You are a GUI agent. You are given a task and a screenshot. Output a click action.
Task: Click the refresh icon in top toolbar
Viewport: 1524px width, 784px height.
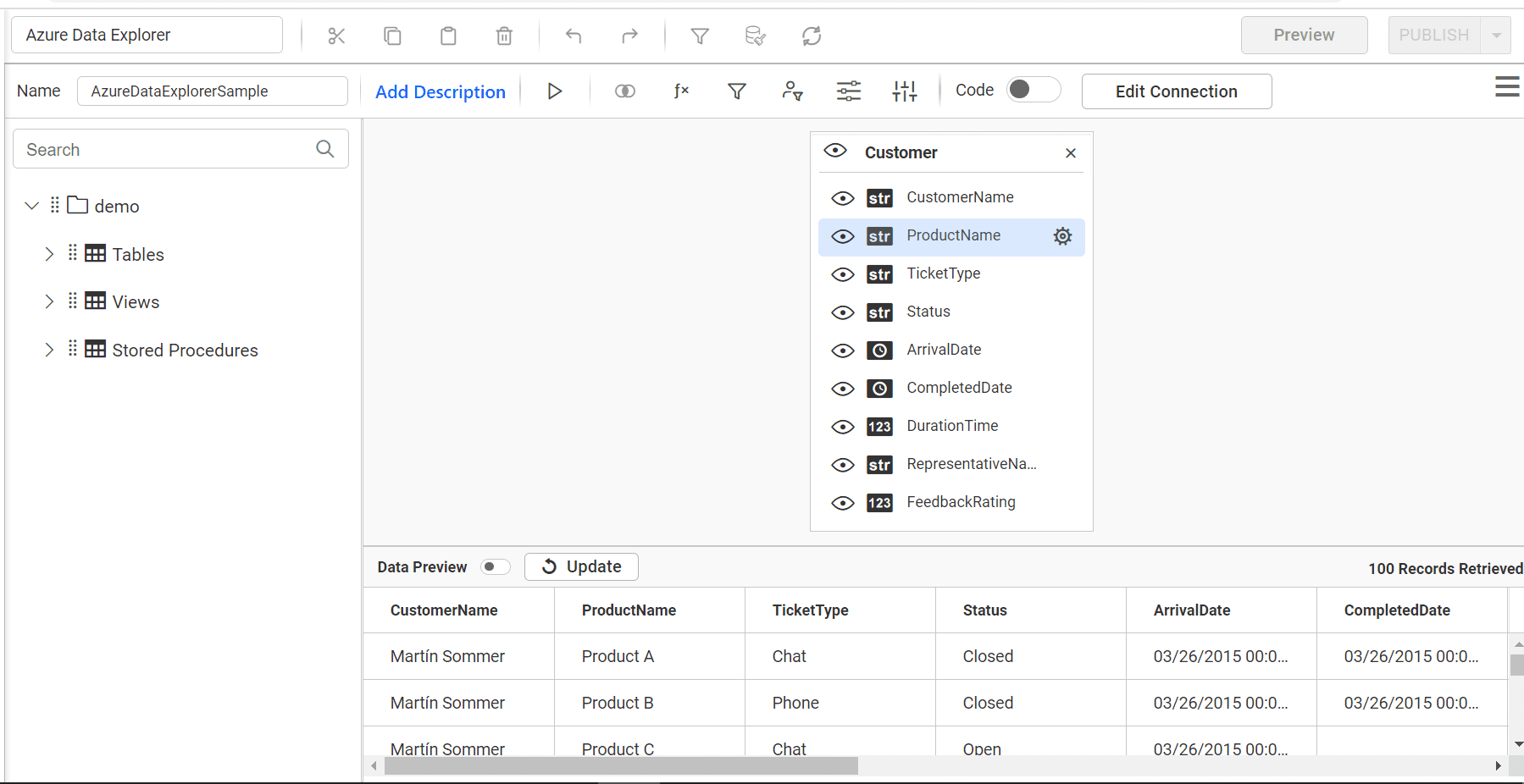coord(812,36)
